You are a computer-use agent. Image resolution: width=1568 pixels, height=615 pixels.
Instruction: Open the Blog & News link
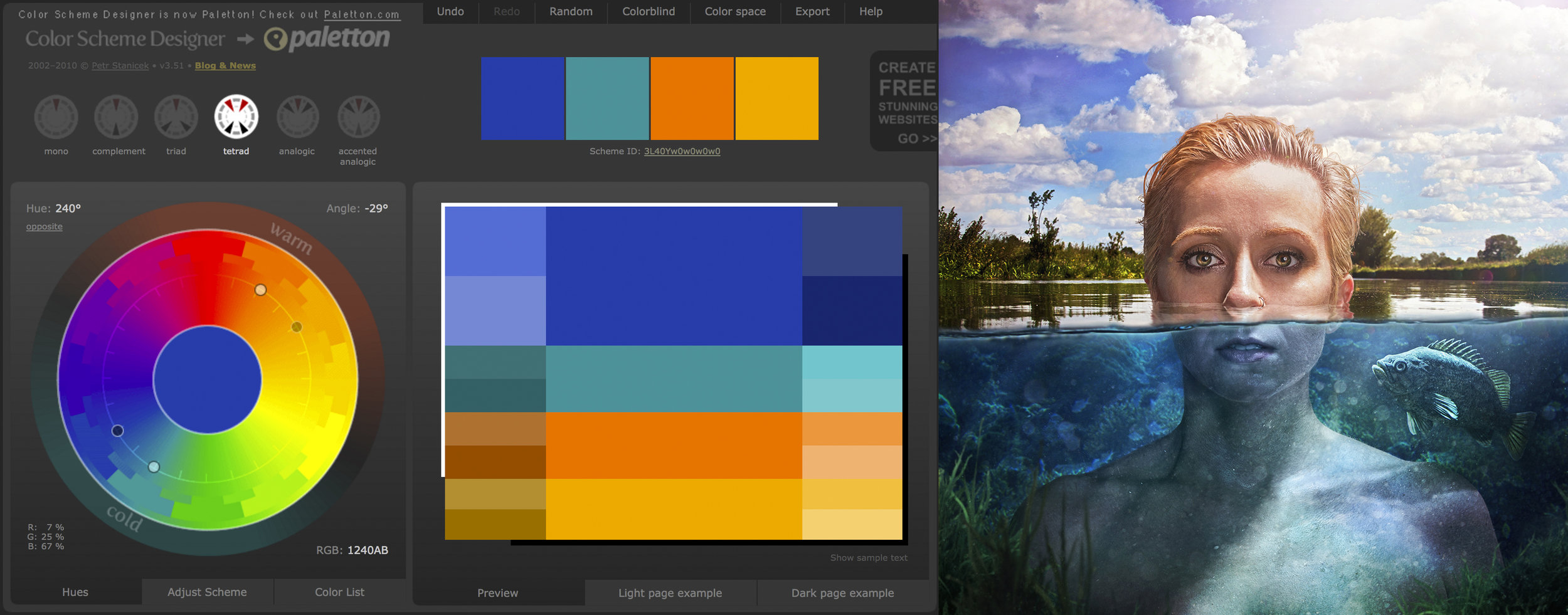(x=225, y=65)
